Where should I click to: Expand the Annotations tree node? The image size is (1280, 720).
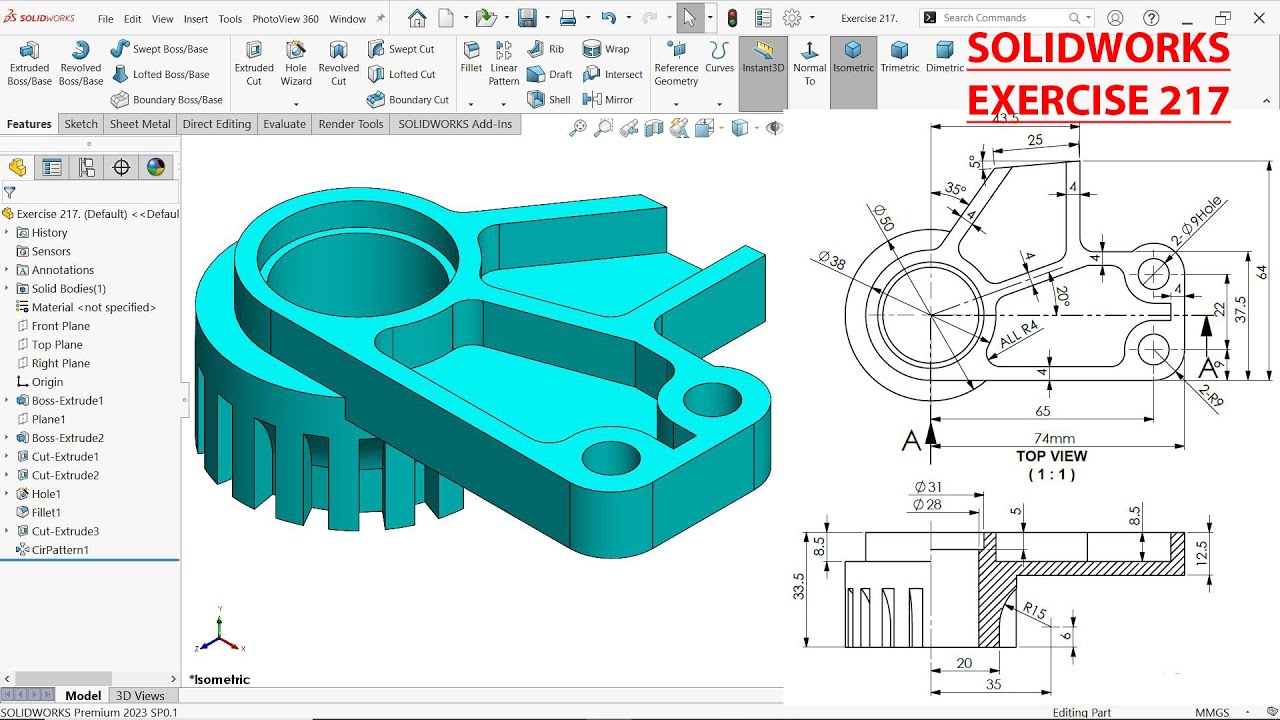[x=7, y=270]
